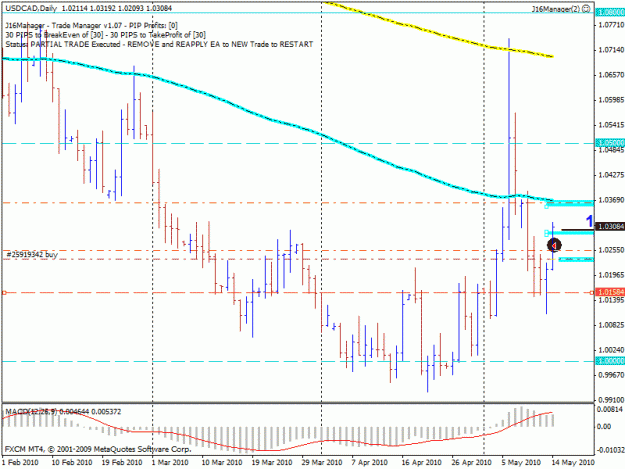
Task: Click the FXCM MT4 copyright text
Action: [x=98, y=449]
